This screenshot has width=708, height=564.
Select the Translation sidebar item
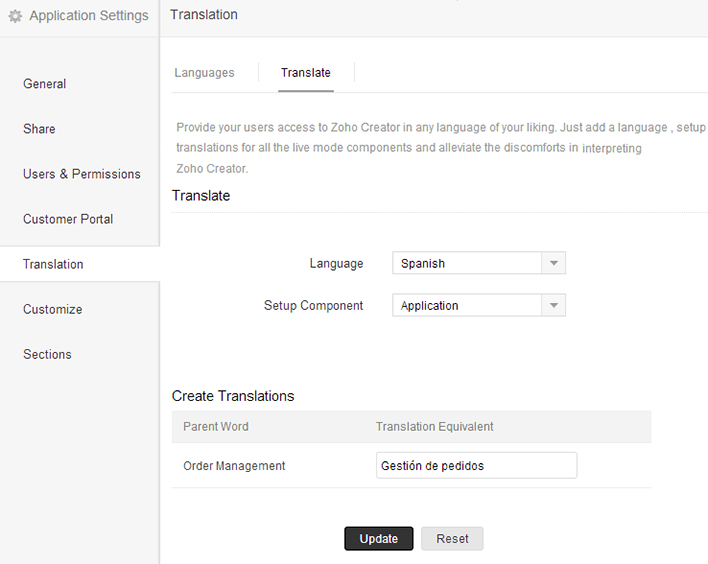coord(54,264)
